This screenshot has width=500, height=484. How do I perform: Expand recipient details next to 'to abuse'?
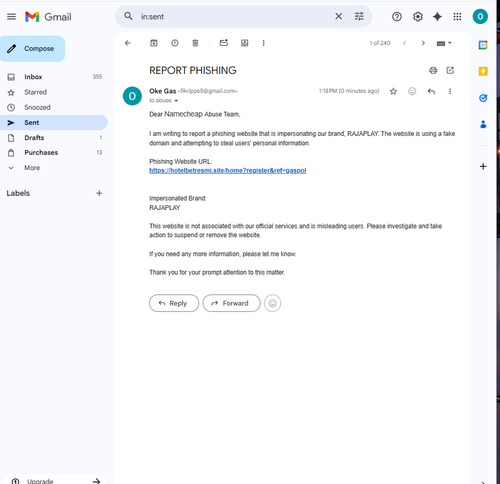tap(176, 101)
